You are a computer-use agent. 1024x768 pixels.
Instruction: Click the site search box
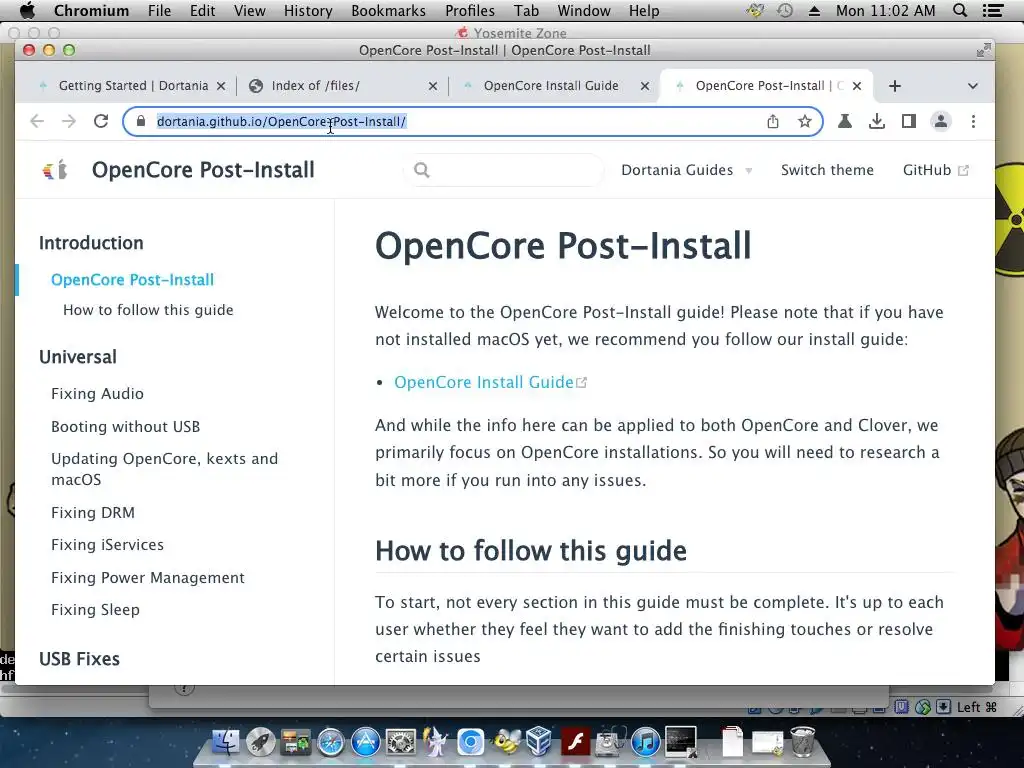(504, 170)
